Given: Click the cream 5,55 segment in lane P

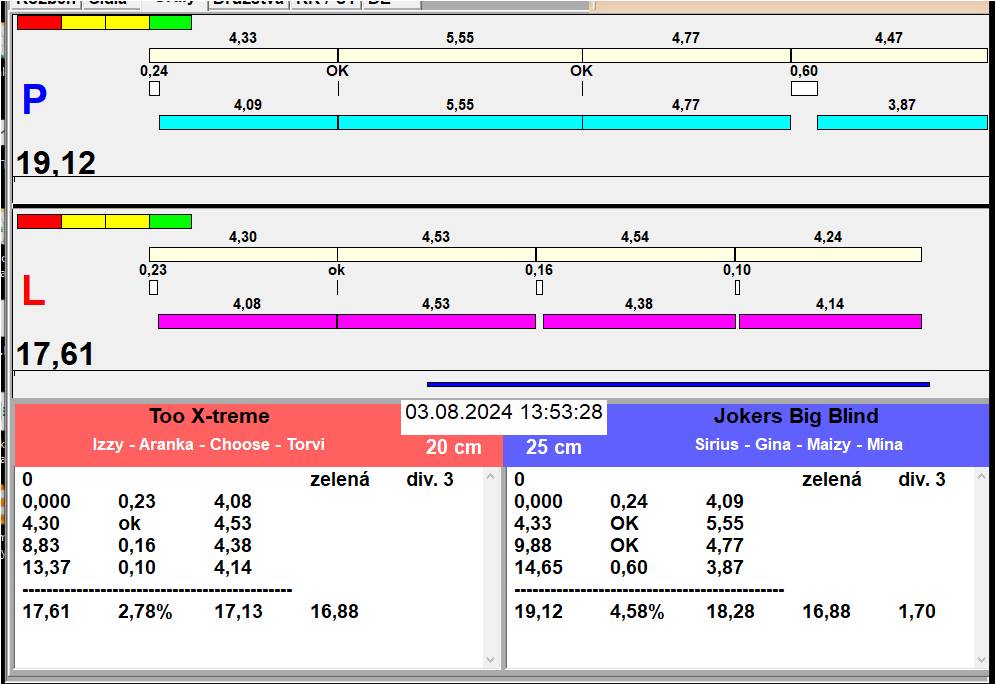Looking at the screenshot, I should (460, 55).
